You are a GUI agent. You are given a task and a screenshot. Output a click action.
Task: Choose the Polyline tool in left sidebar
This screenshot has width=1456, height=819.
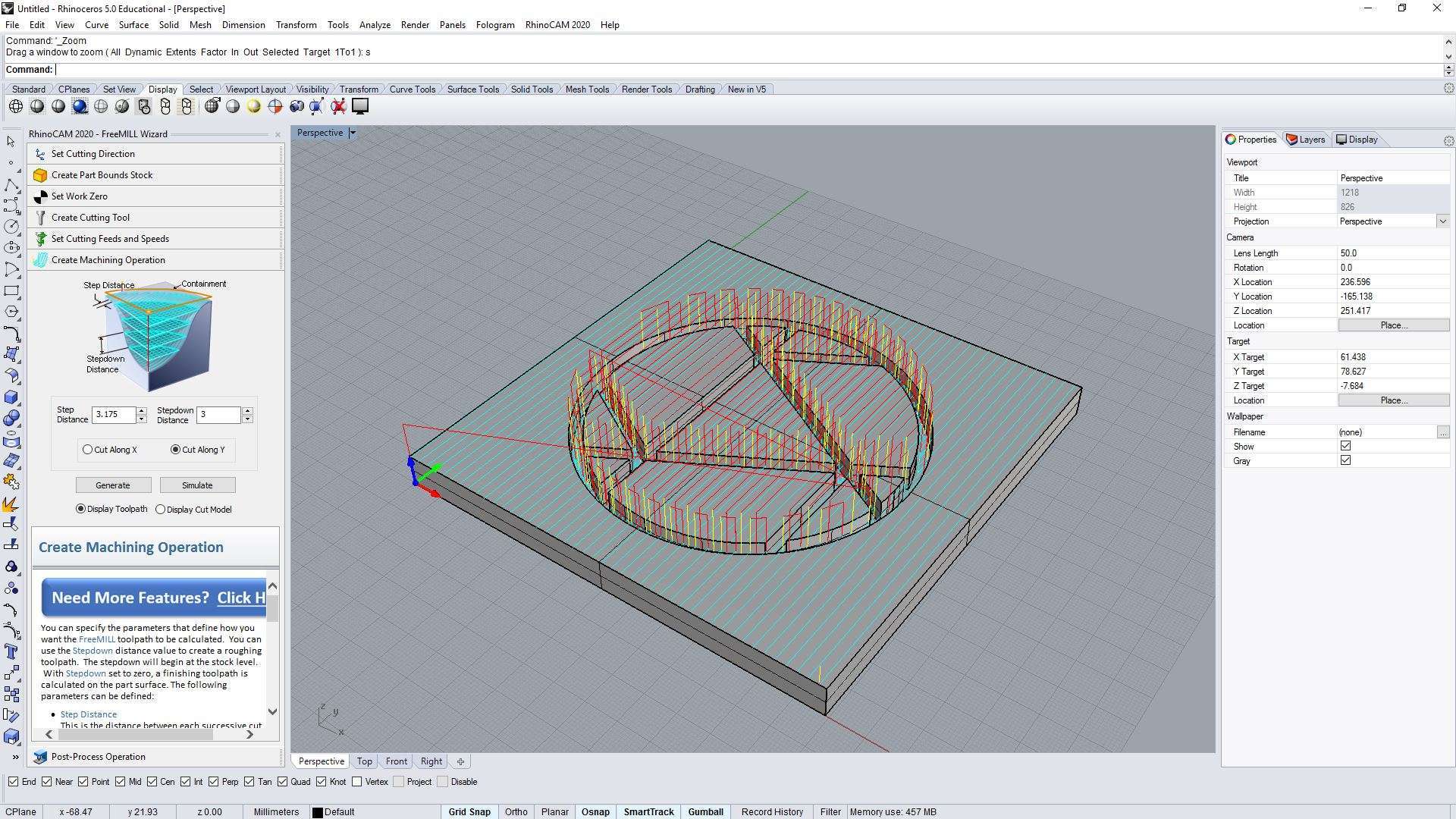[11, 184]
